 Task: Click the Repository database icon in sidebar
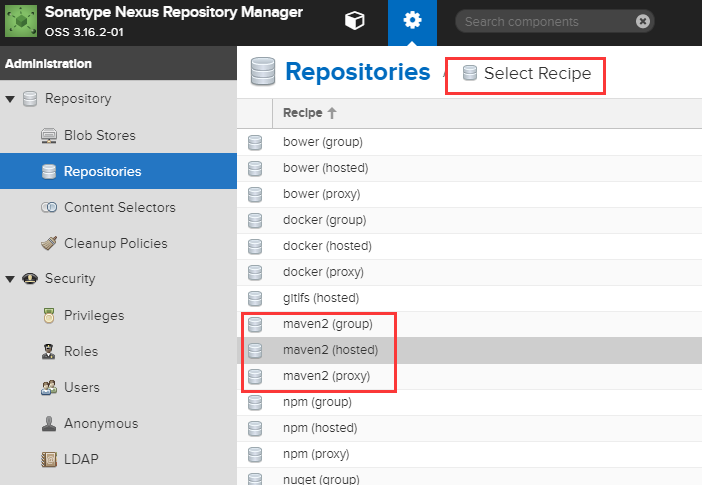30,99
